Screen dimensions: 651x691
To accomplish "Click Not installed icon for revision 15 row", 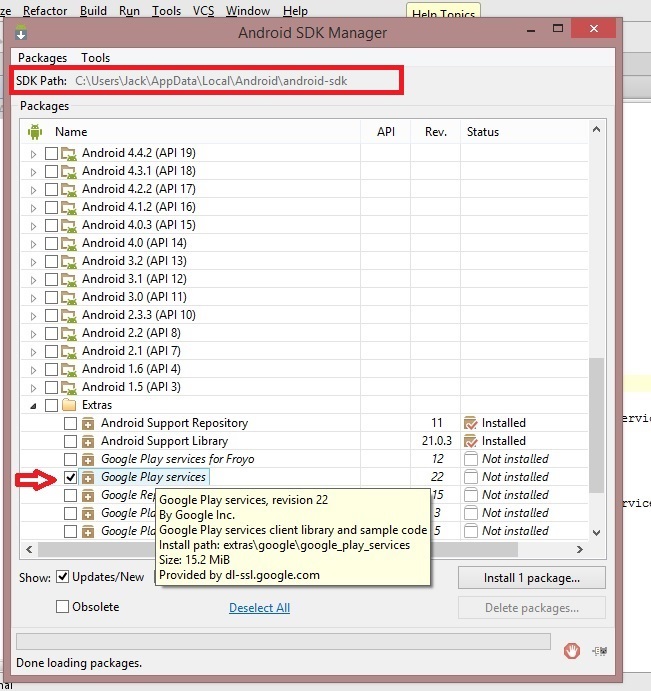I will (x=471, y=495).
